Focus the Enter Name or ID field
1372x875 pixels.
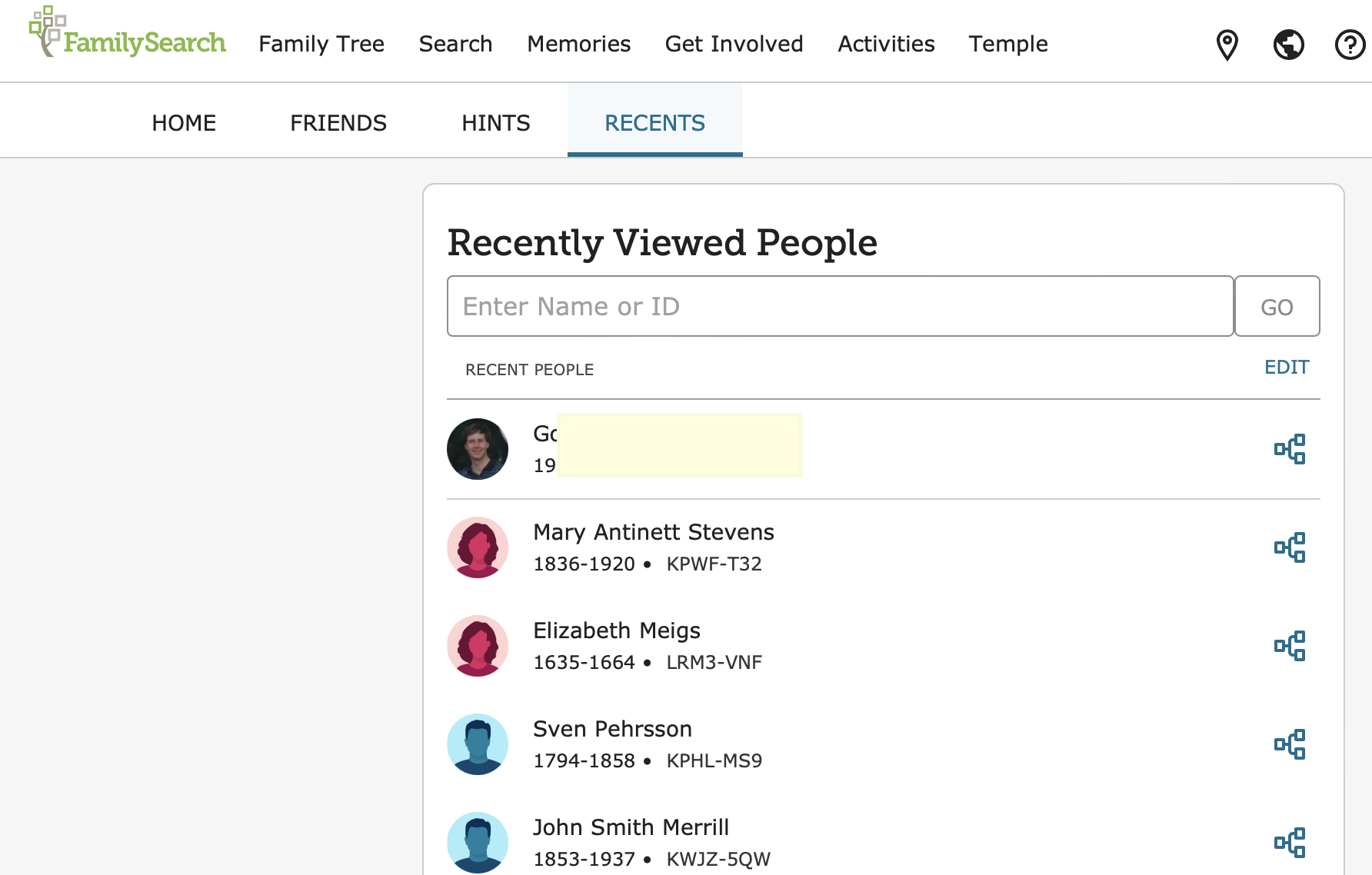[x=840, y=306]
